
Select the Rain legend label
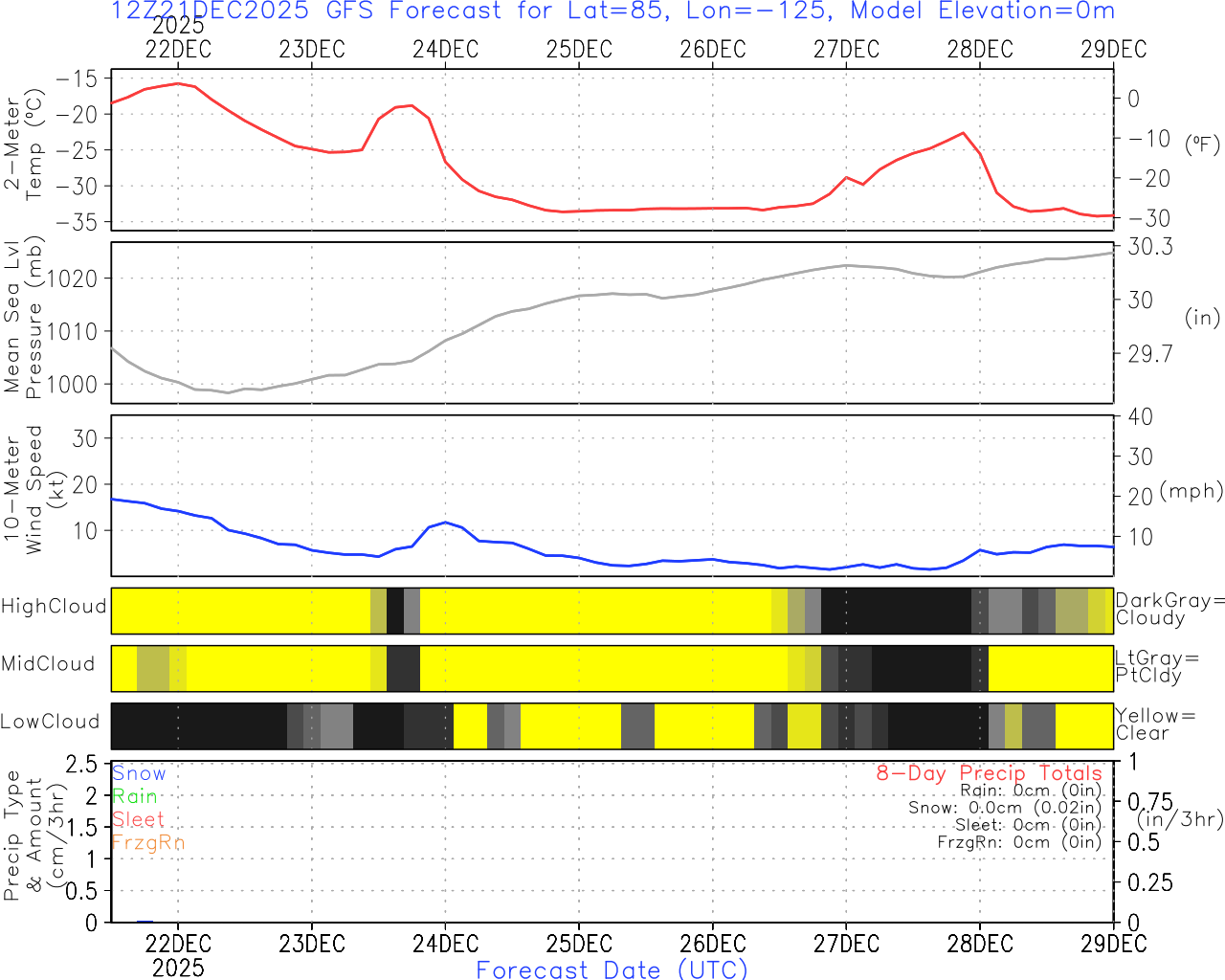coord(135,796)
